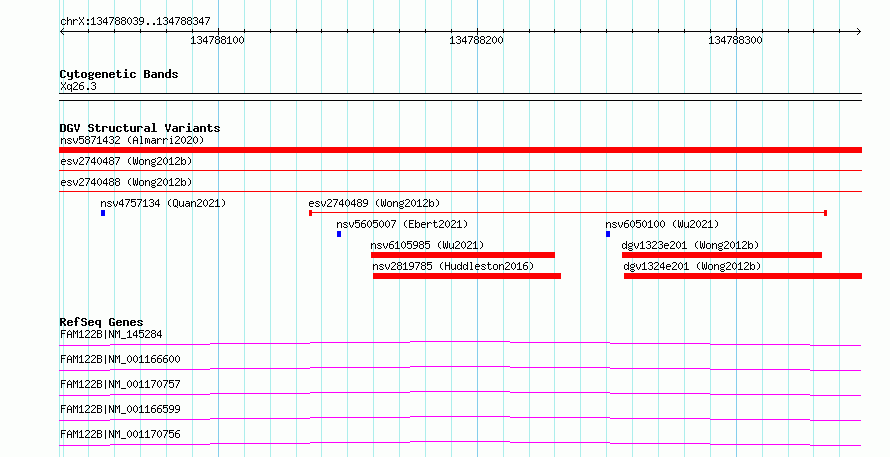Open nsv2819785 (Huddleston2016) variant label
890x457 pixels.
(x=453, y=266)
